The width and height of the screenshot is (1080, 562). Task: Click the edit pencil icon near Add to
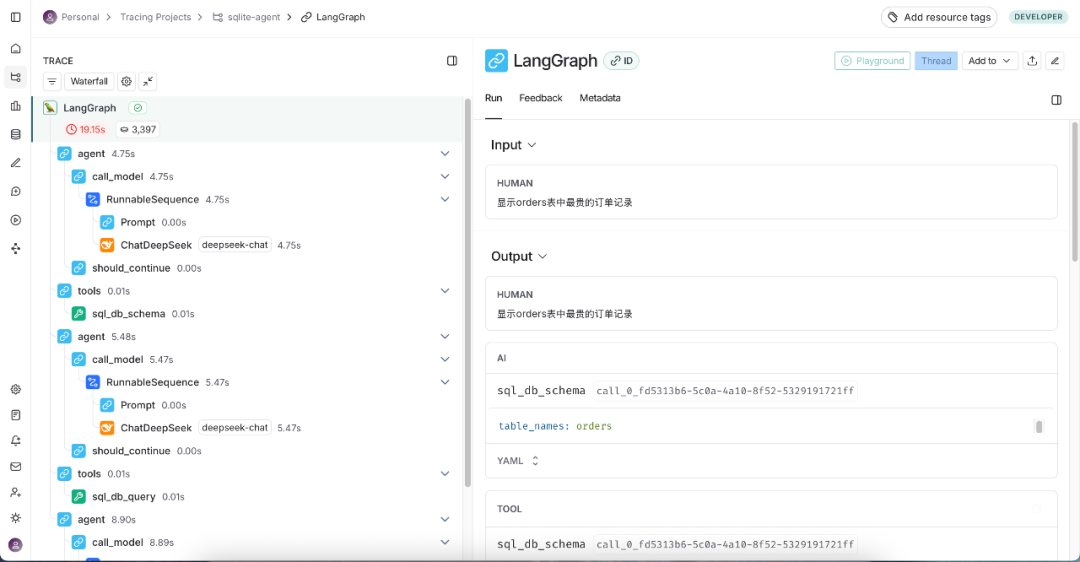pos(1055,61)
